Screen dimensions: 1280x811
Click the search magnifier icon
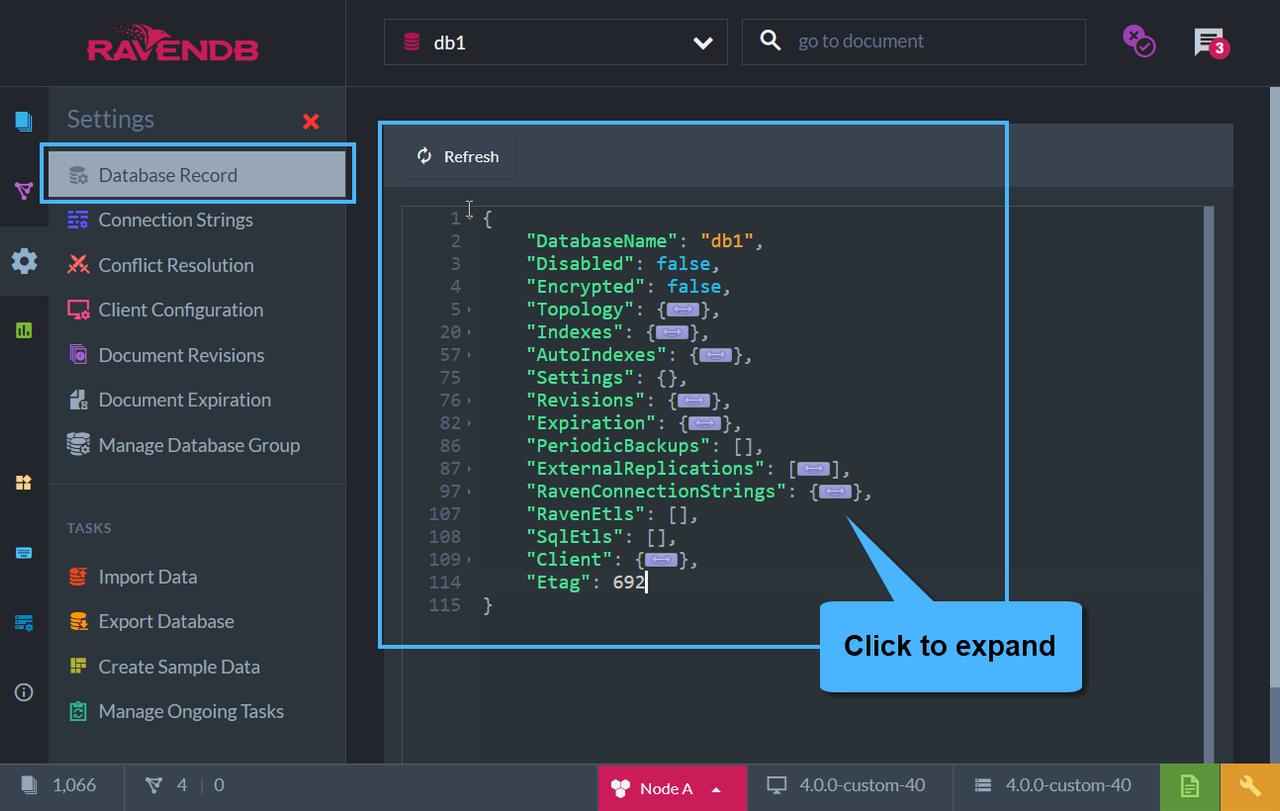[x=770, y=41]
